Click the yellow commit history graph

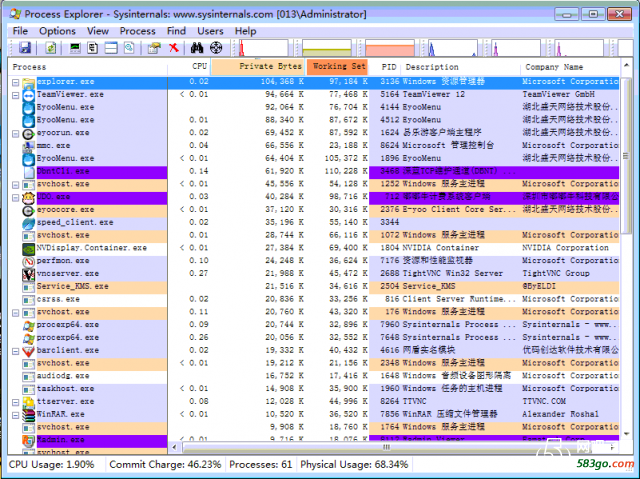327,48
